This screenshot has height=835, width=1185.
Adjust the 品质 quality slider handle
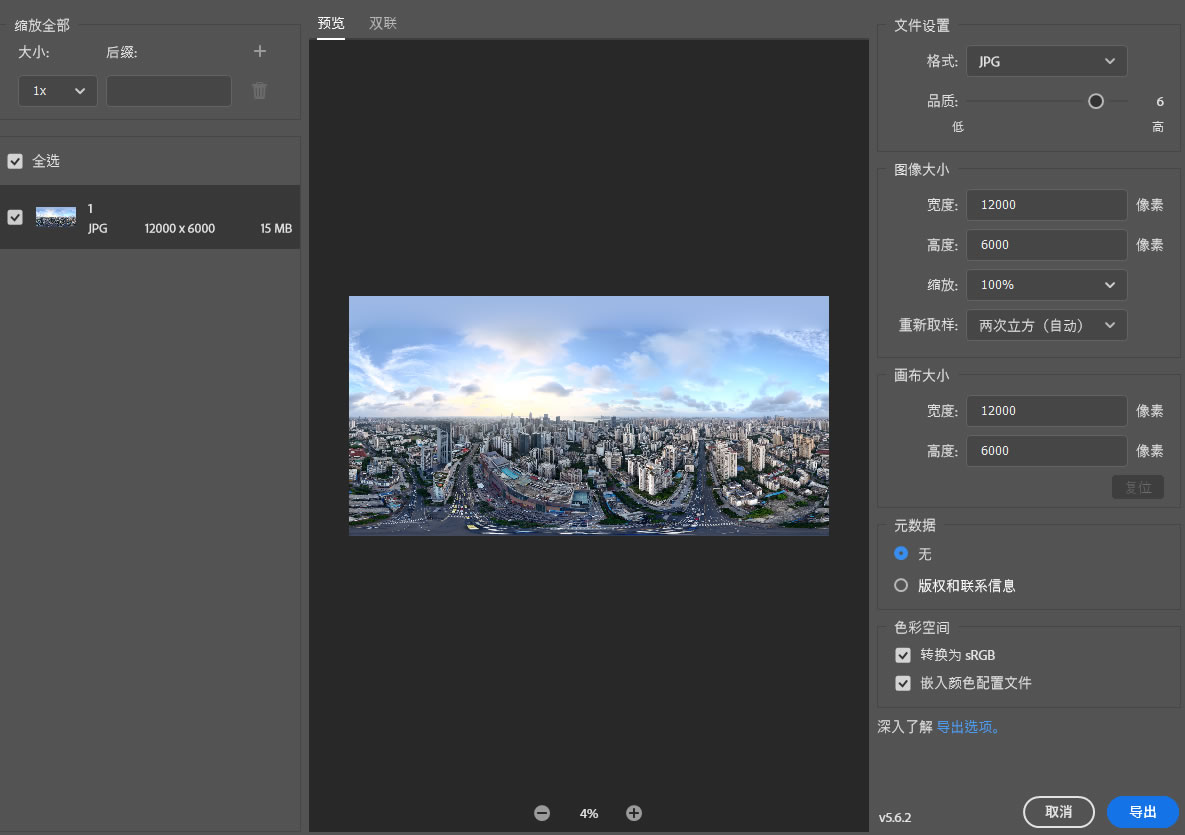click(x=1096, y=101)
